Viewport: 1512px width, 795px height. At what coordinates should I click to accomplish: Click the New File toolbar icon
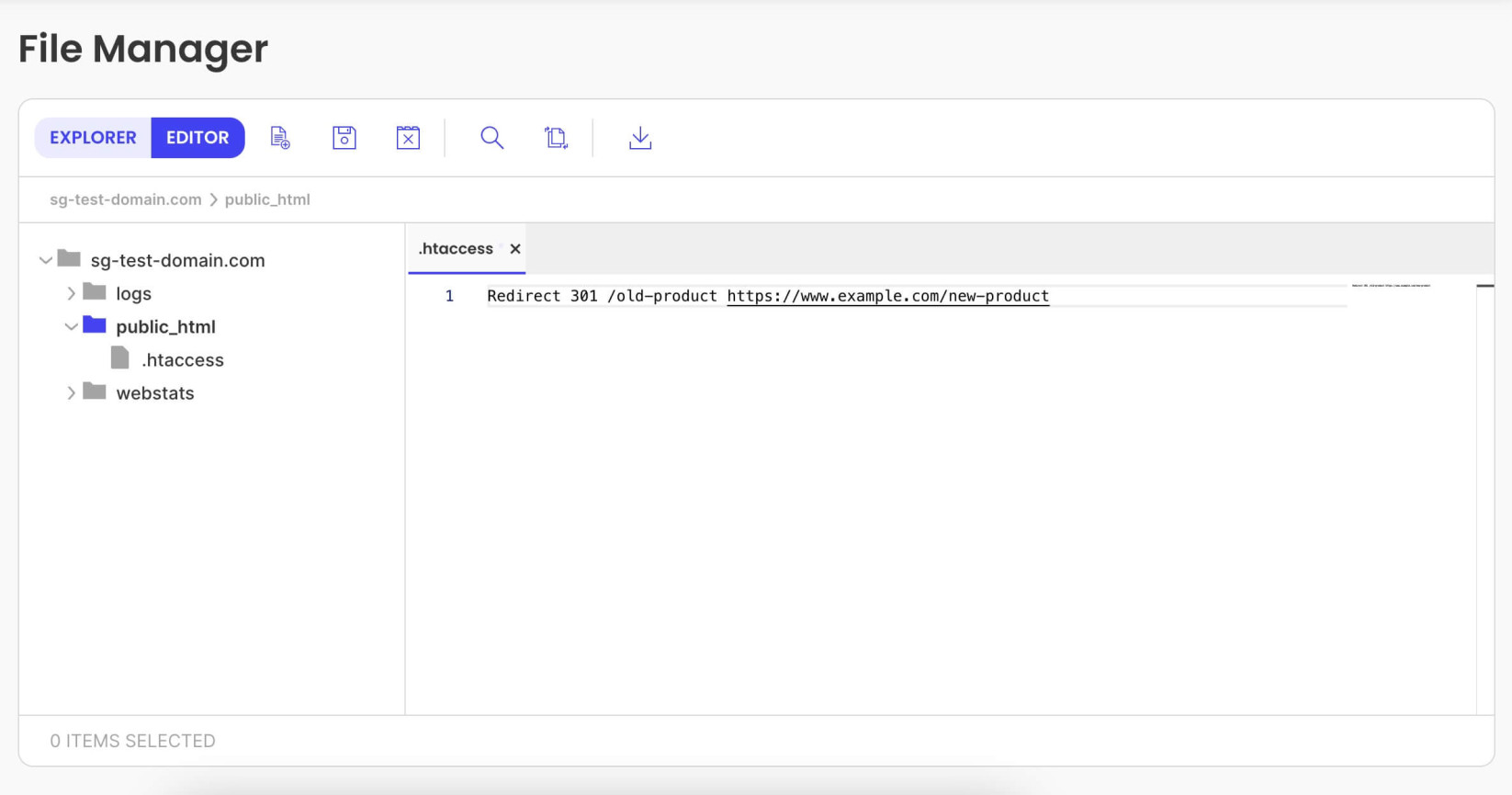coord(280,138)
